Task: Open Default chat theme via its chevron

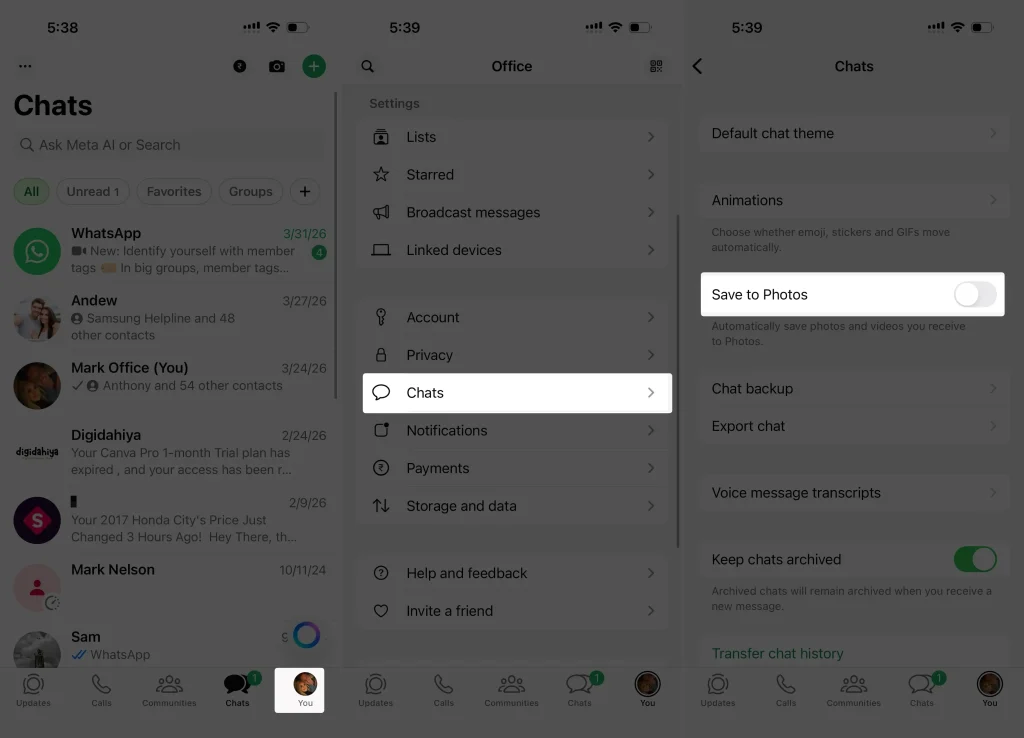Action: point(993,133)
